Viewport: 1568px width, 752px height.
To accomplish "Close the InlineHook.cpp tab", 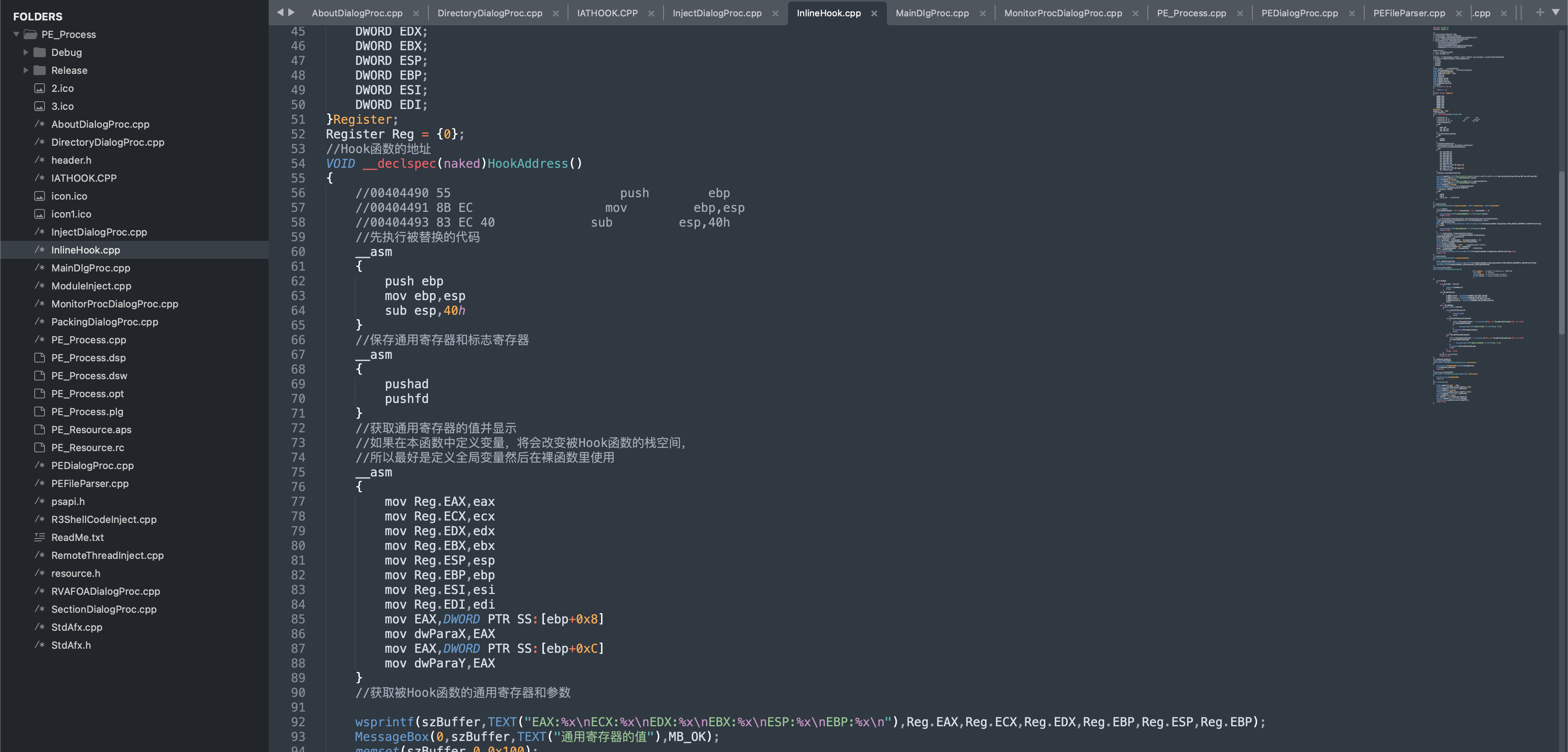I will coord(874,13).
